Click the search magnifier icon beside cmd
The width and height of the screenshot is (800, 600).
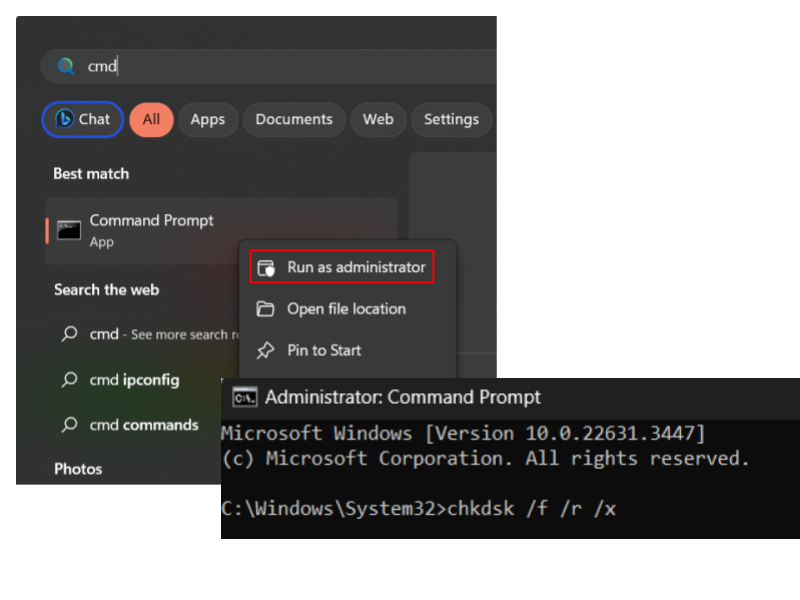pyautogui.click(x=66, y=66)
